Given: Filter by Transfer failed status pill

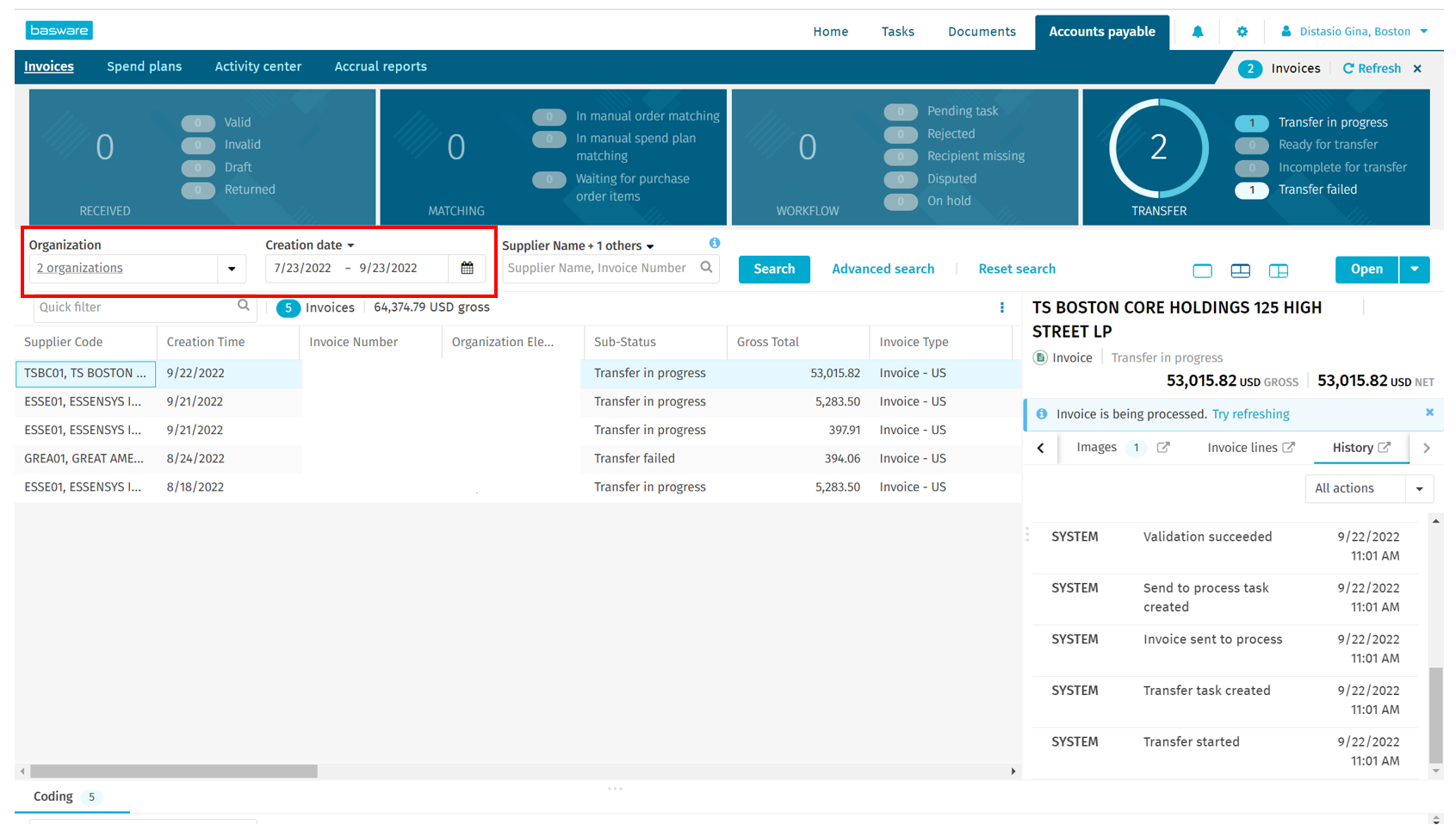Looking at the screenshot, I should pos(1252,190).
